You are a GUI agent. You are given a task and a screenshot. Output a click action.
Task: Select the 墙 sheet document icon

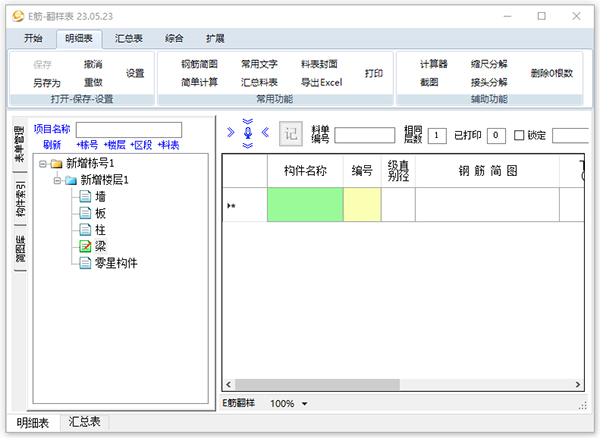click(x=85, y=197)
